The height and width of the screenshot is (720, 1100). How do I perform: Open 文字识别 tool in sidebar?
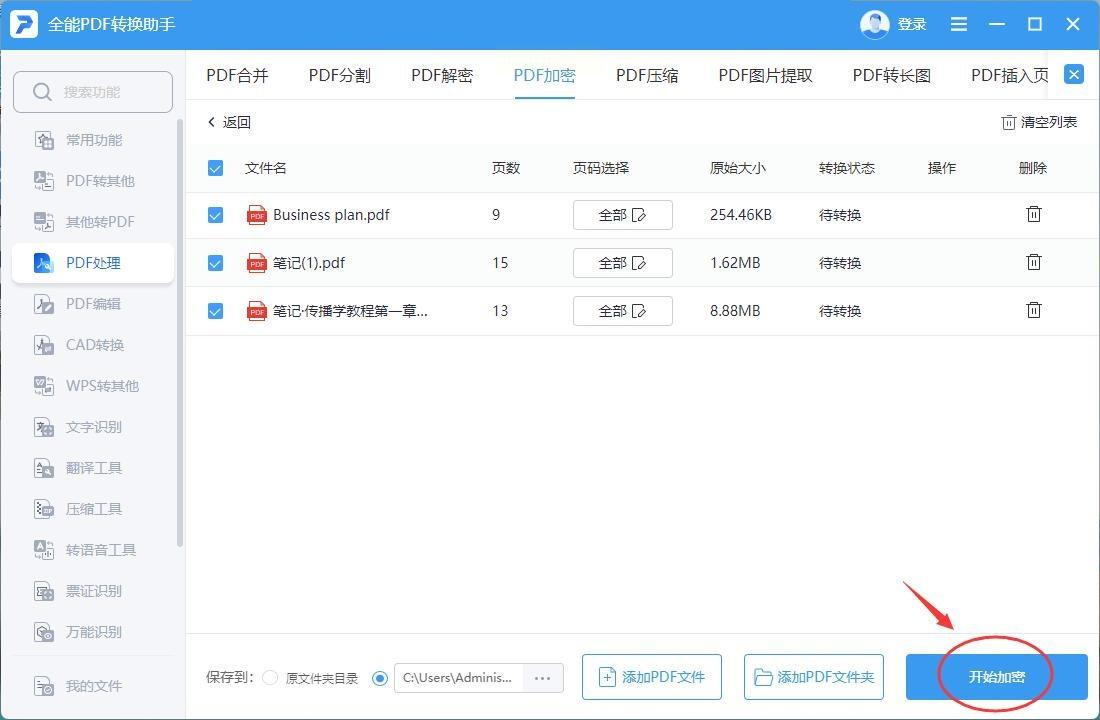tap(93, 427)
